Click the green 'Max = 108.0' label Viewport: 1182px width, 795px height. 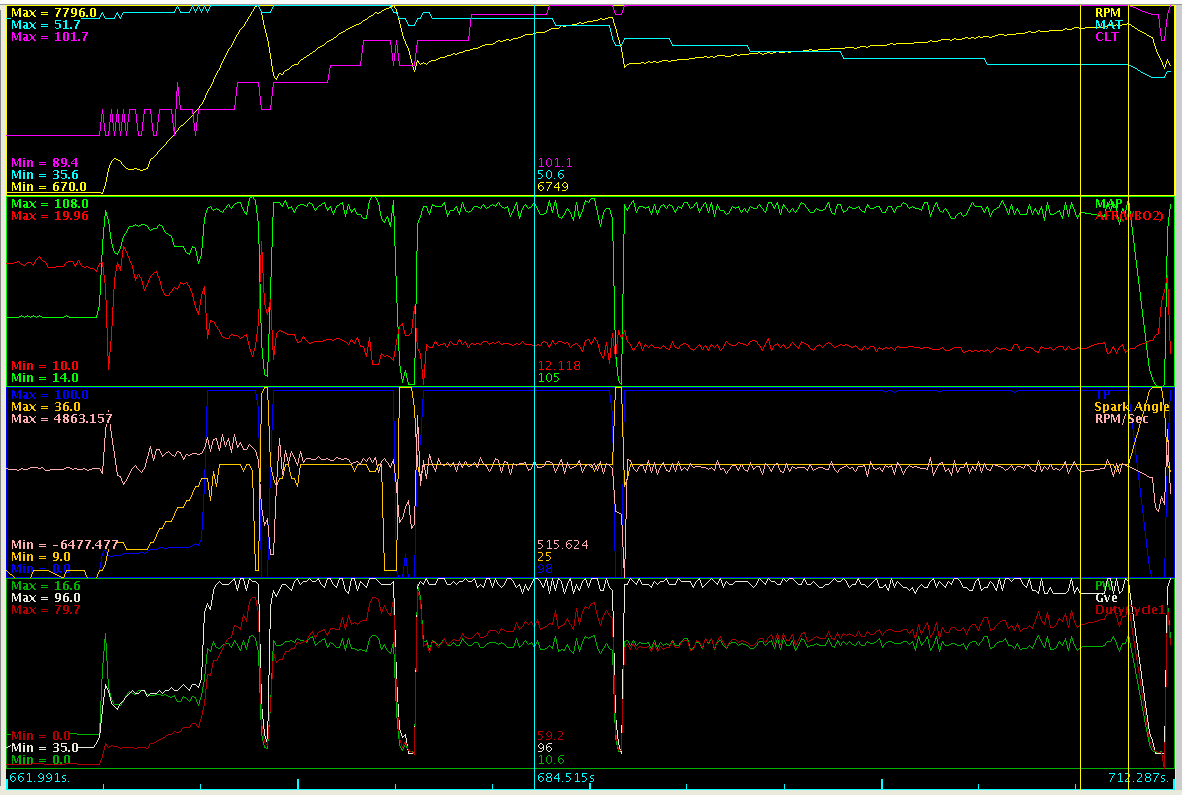coord(49,204)
